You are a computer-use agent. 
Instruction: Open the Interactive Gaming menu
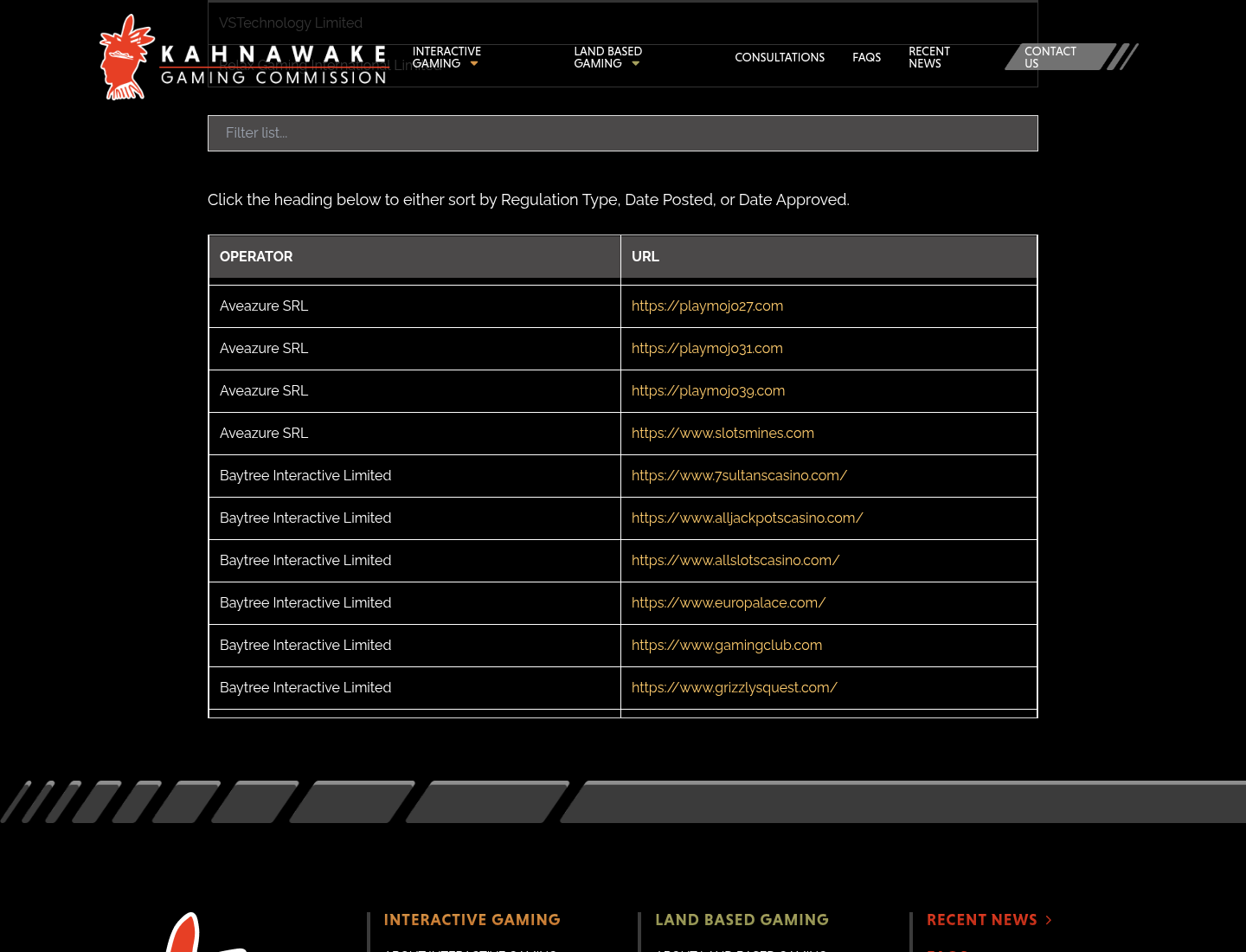pyautogui.click(x=446, y=57)
